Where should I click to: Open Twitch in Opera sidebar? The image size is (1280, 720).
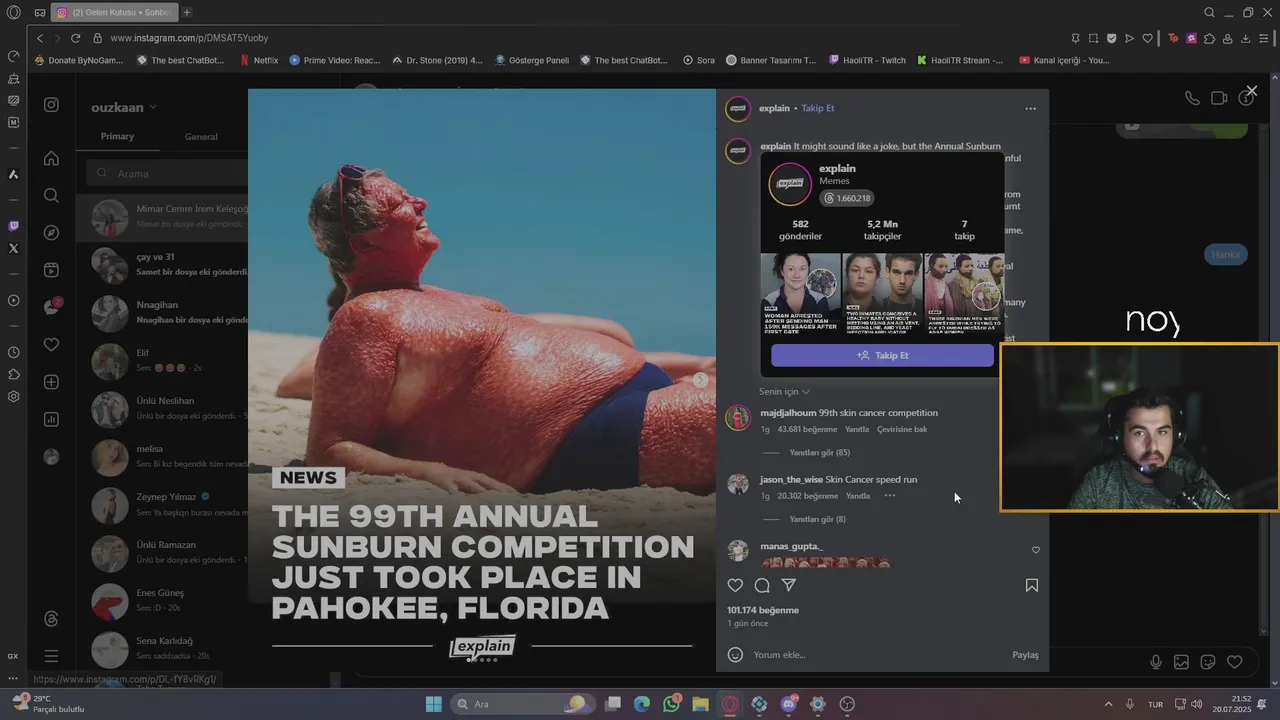pos(13,227)
